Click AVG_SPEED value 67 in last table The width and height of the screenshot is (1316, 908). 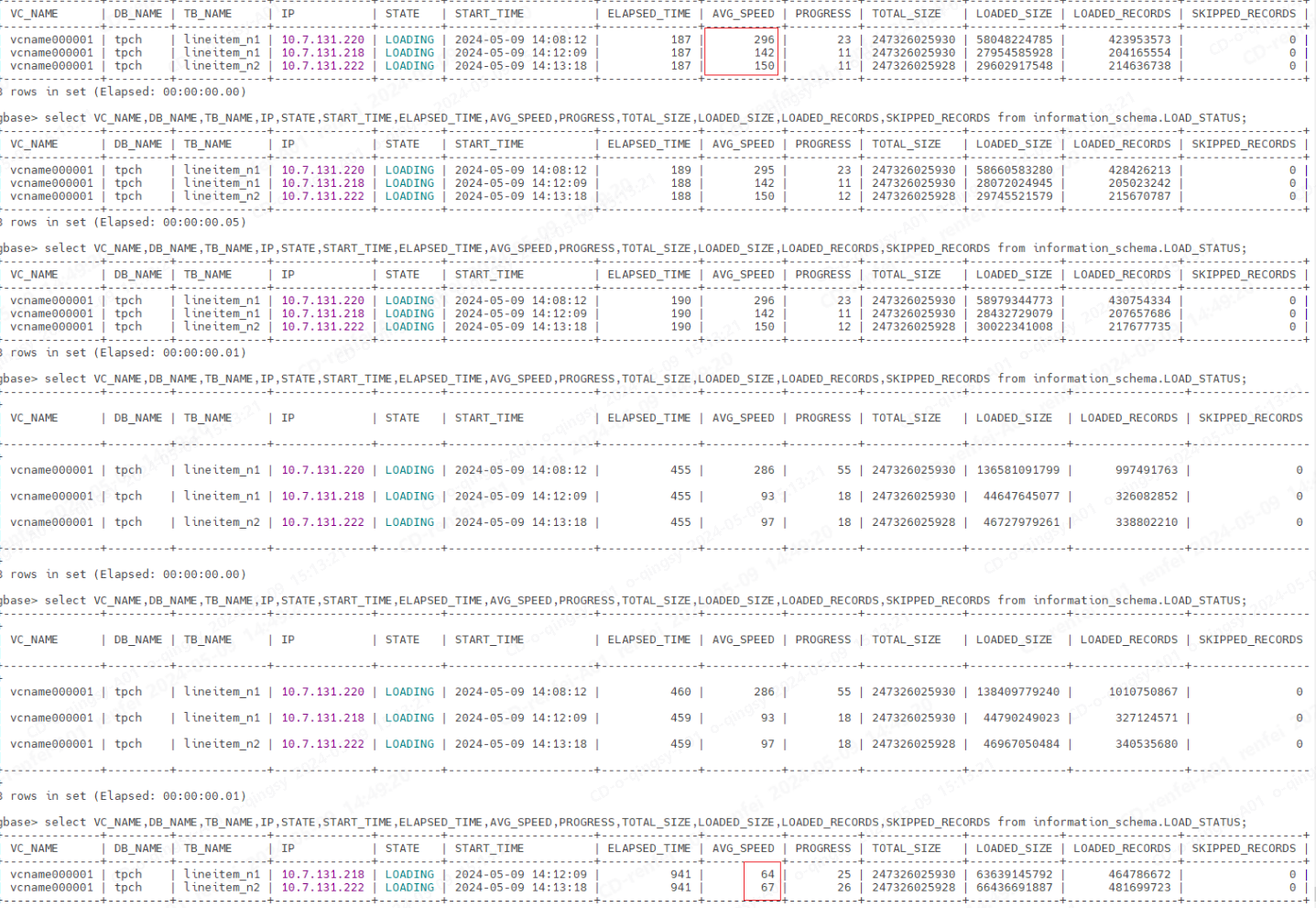[767, 887]
